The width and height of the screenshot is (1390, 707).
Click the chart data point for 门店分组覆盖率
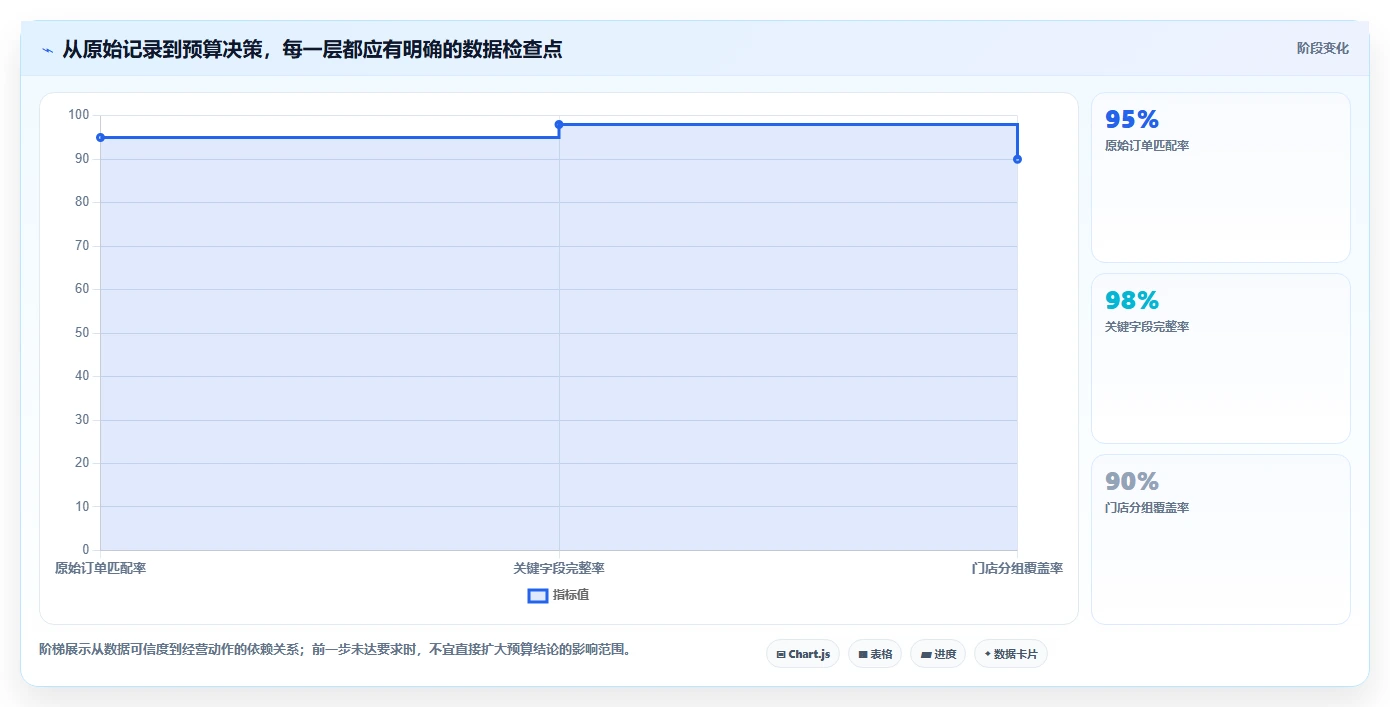point(1017,159)
